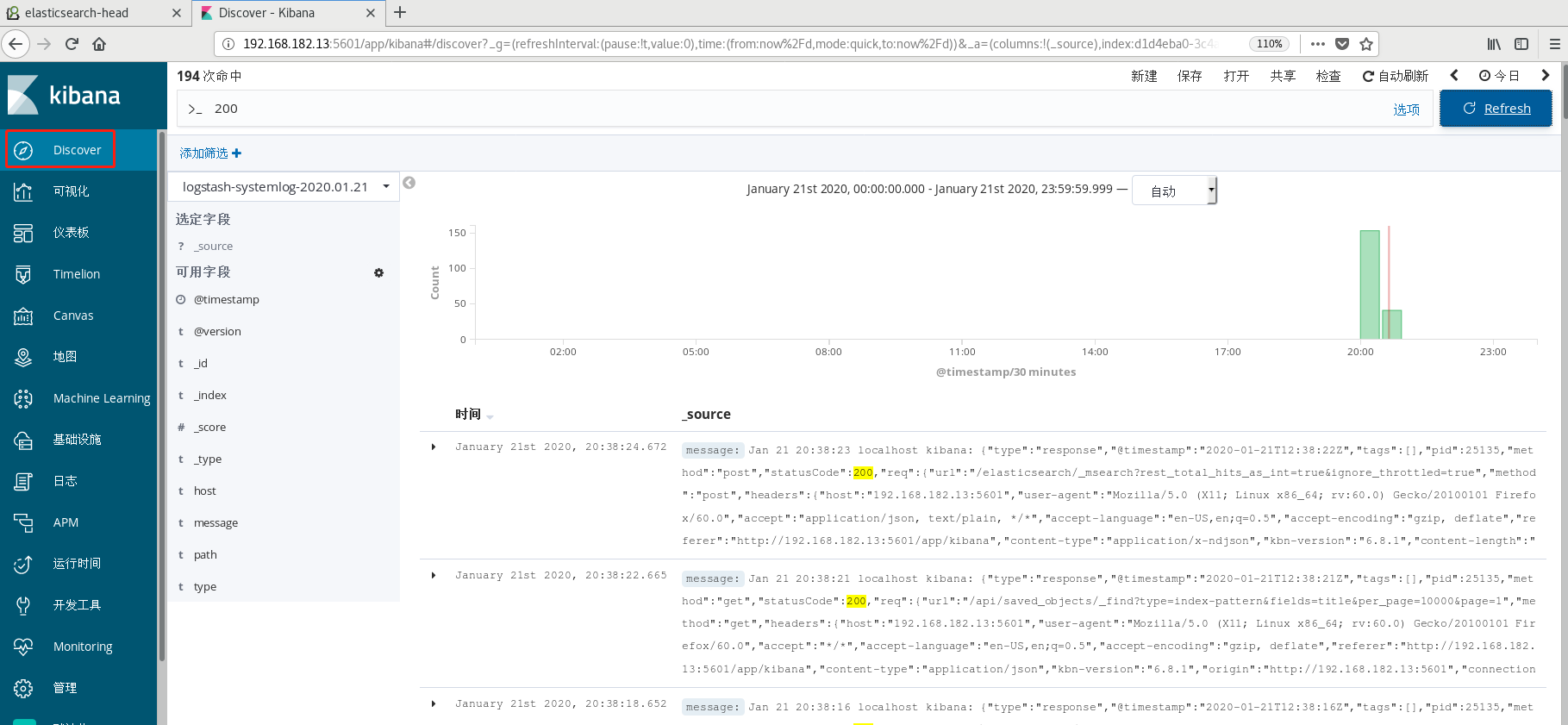Click the 选项 options link

point(1406,109)
